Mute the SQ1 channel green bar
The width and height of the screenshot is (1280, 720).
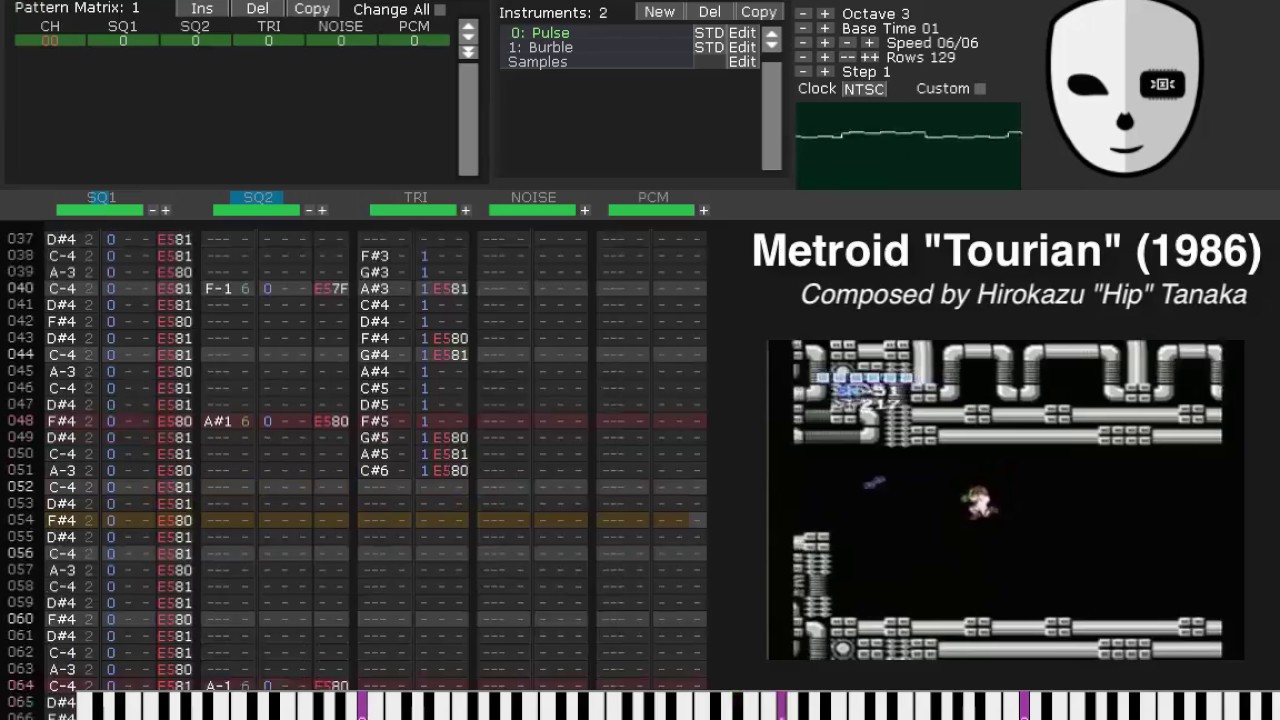(x=100, y=210)
